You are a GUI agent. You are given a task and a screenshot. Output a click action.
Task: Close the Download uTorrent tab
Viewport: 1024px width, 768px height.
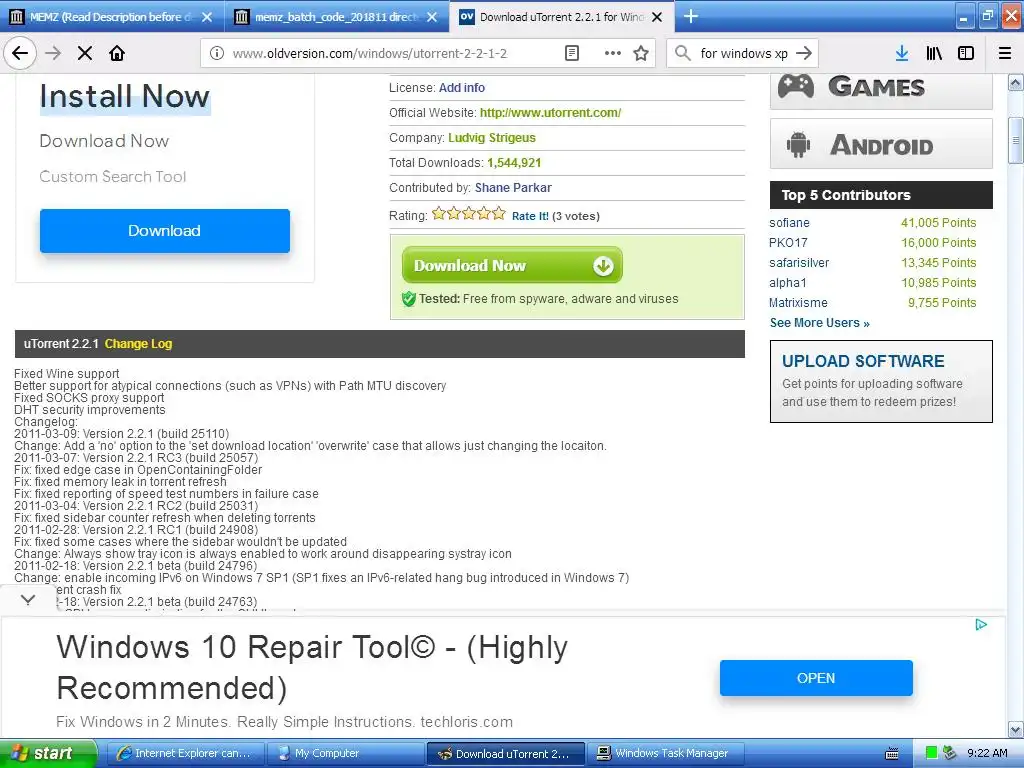(x=658, y=17)
